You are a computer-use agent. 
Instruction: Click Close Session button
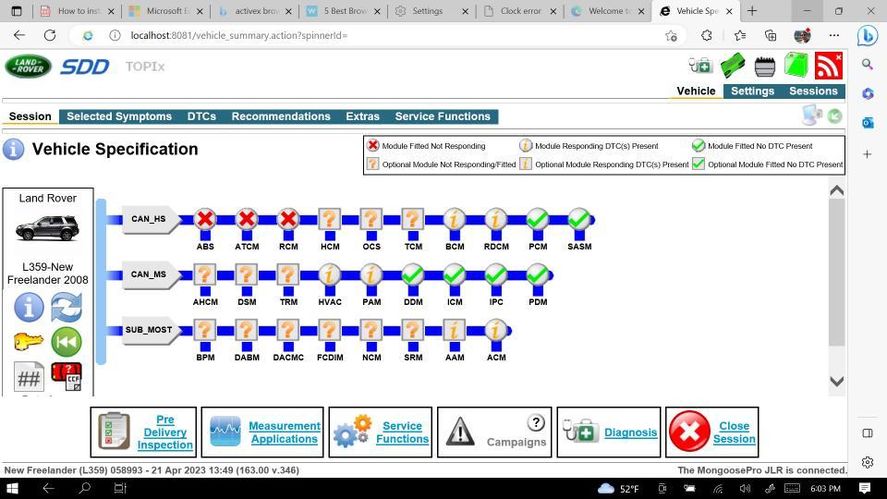click(x=712, y=432)
